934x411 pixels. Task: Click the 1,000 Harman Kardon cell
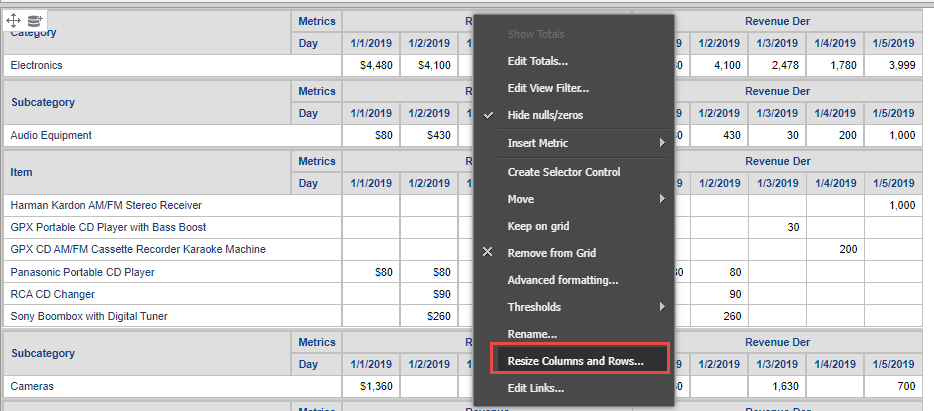pyautogui.click(x=893, y=206)
